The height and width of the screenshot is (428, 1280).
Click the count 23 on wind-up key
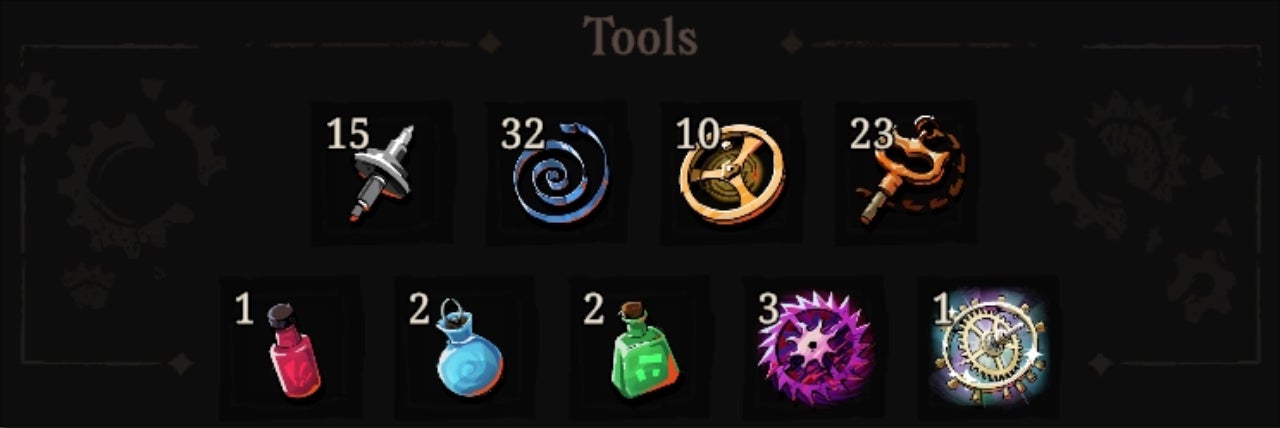872,134
